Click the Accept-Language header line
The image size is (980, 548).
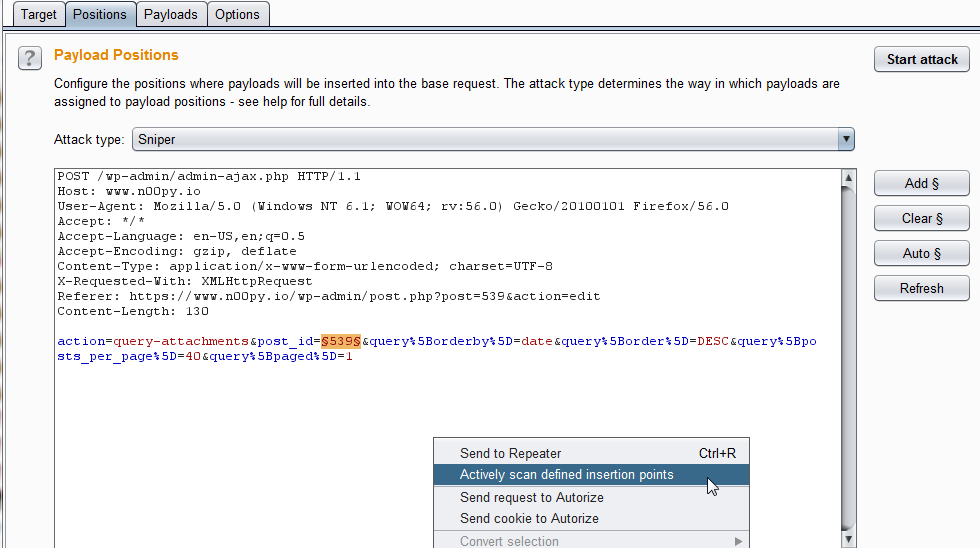(x=181, y=236)
